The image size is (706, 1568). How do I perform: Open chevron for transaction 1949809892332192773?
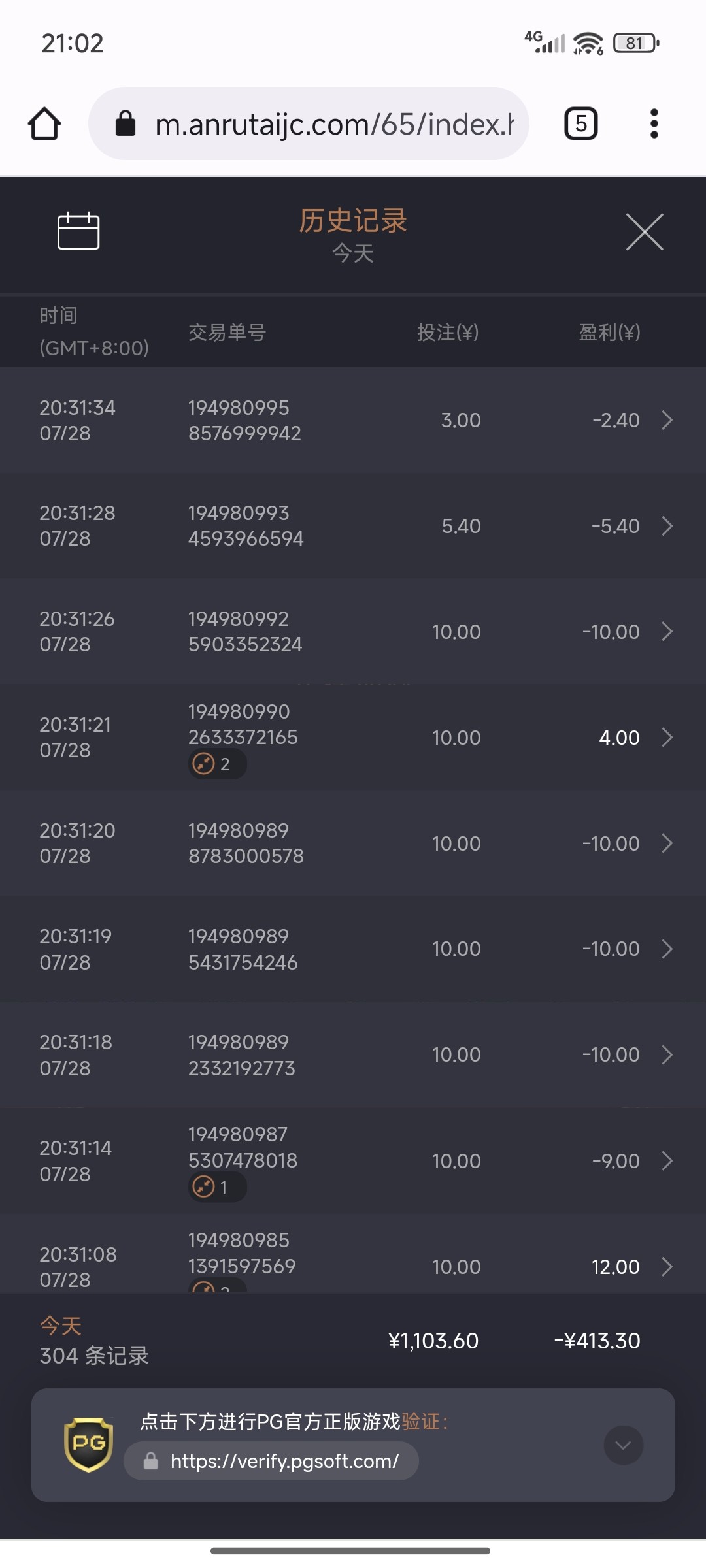(x=667, y=1055)
